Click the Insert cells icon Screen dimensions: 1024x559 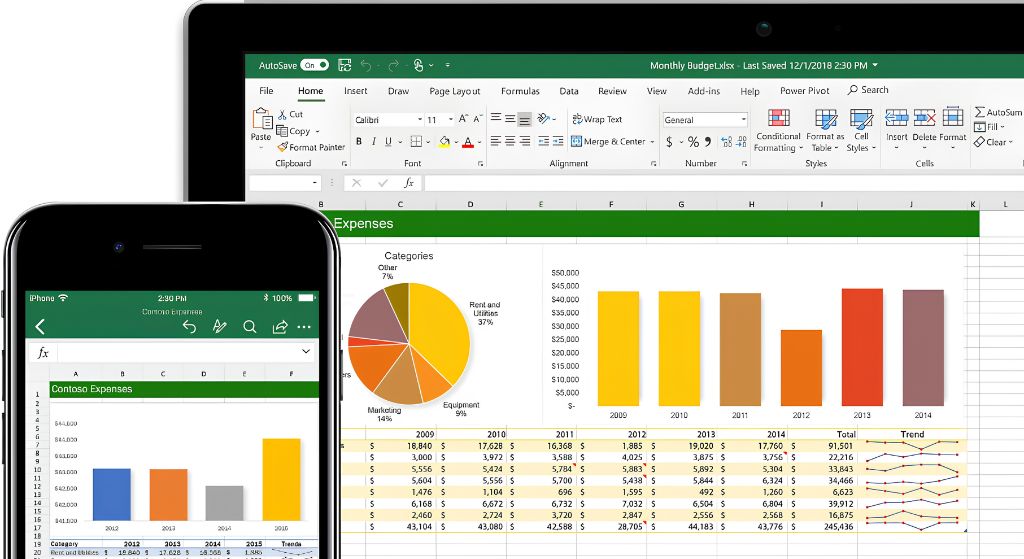(x=897, y=118)
